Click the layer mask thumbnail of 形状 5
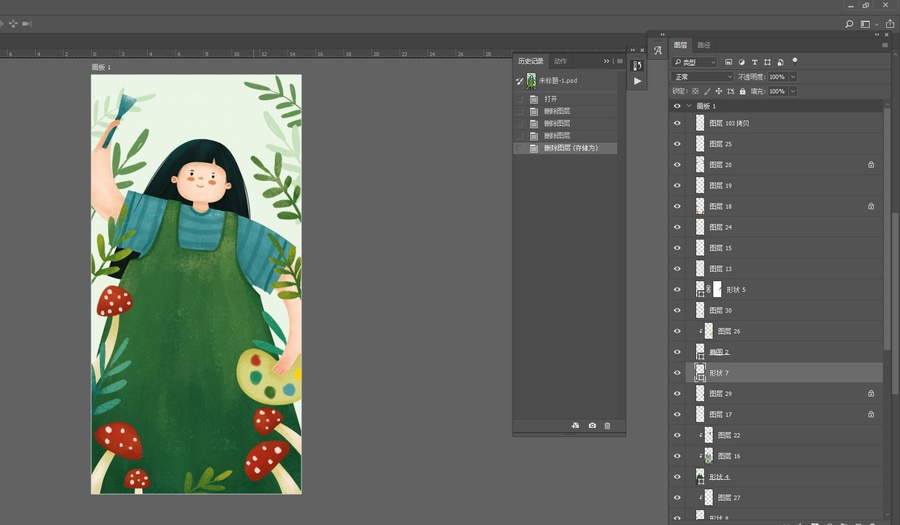 tap(717, 290)
